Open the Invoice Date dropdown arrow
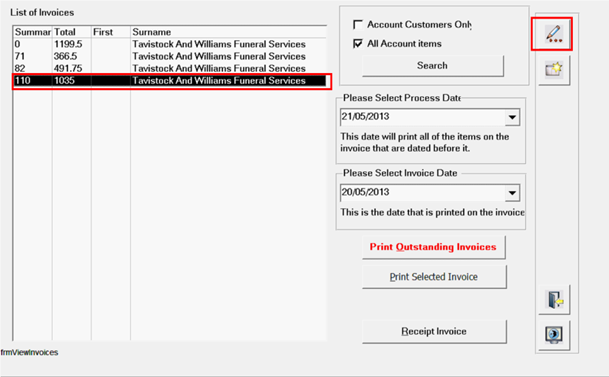This screenshot has width=609, height=377. (x=512, y=193)
